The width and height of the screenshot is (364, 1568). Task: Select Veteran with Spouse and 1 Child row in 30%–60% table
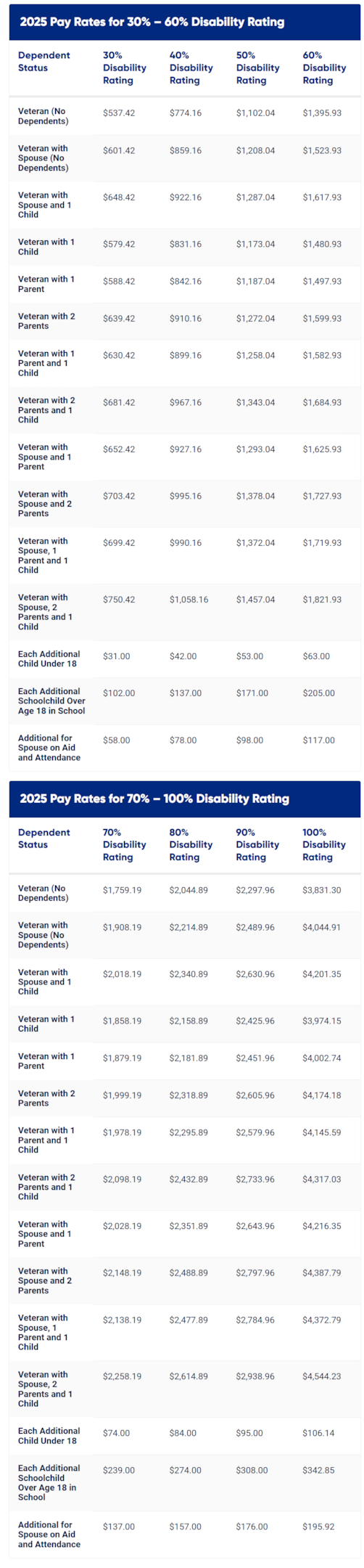185,205
